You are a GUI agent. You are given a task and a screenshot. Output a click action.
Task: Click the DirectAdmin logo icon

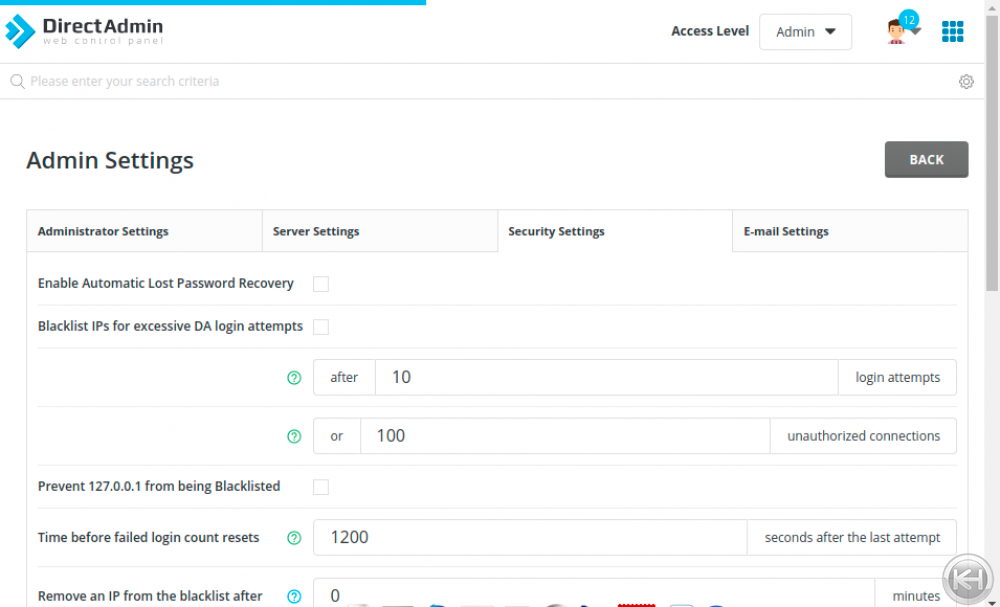click(x=21, y=31)
